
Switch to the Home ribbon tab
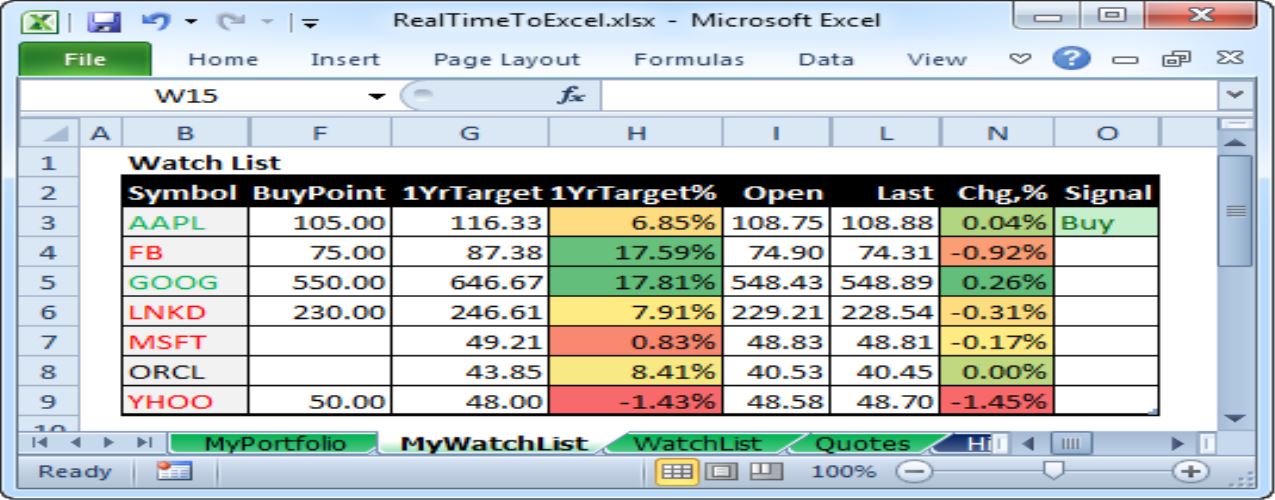[x=223, y=60]
